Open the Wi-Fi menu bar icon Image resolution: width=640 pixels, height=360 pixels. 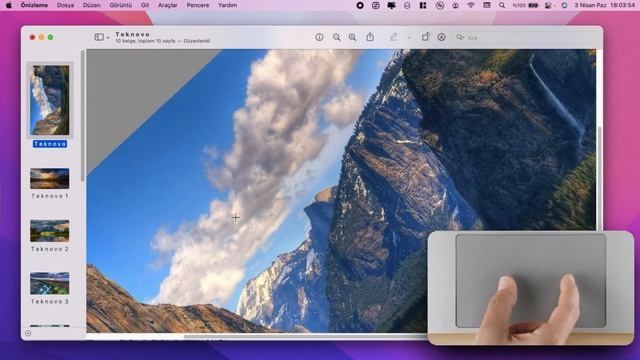[x=471, y=5]
